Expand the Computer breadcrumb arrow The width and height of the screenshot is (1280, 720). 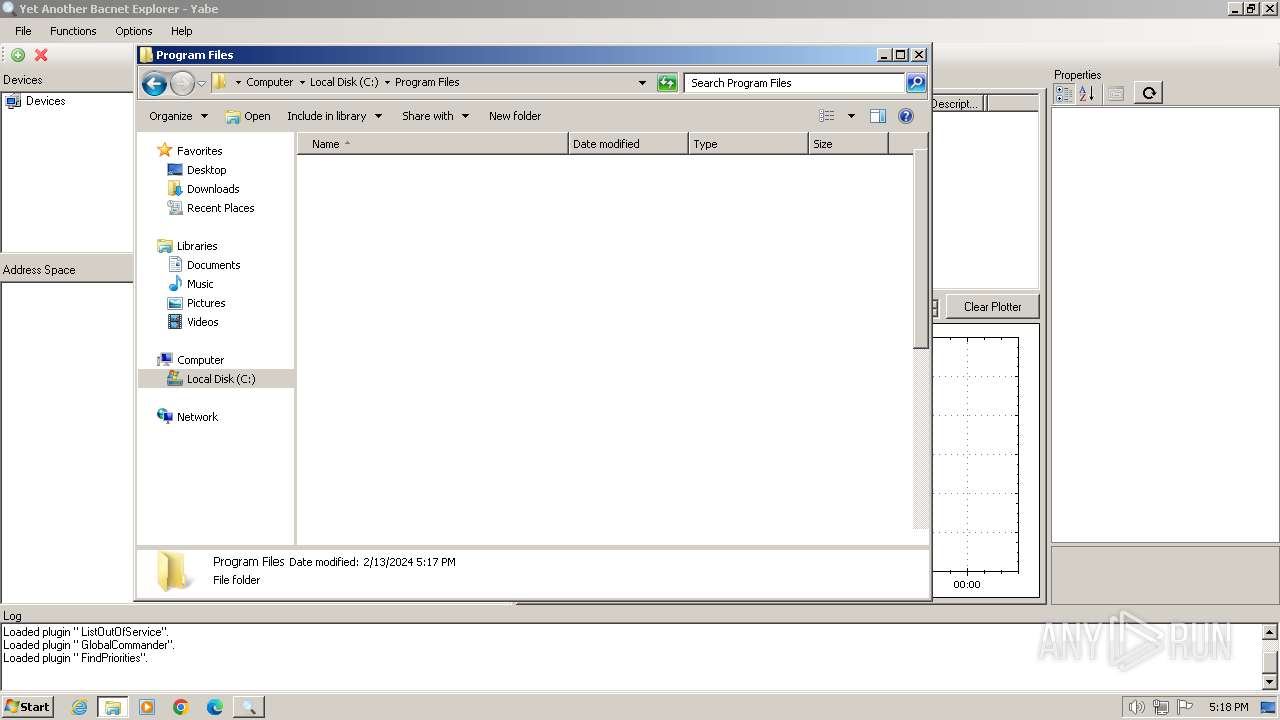pyautogui.click(x=302, y=83)
